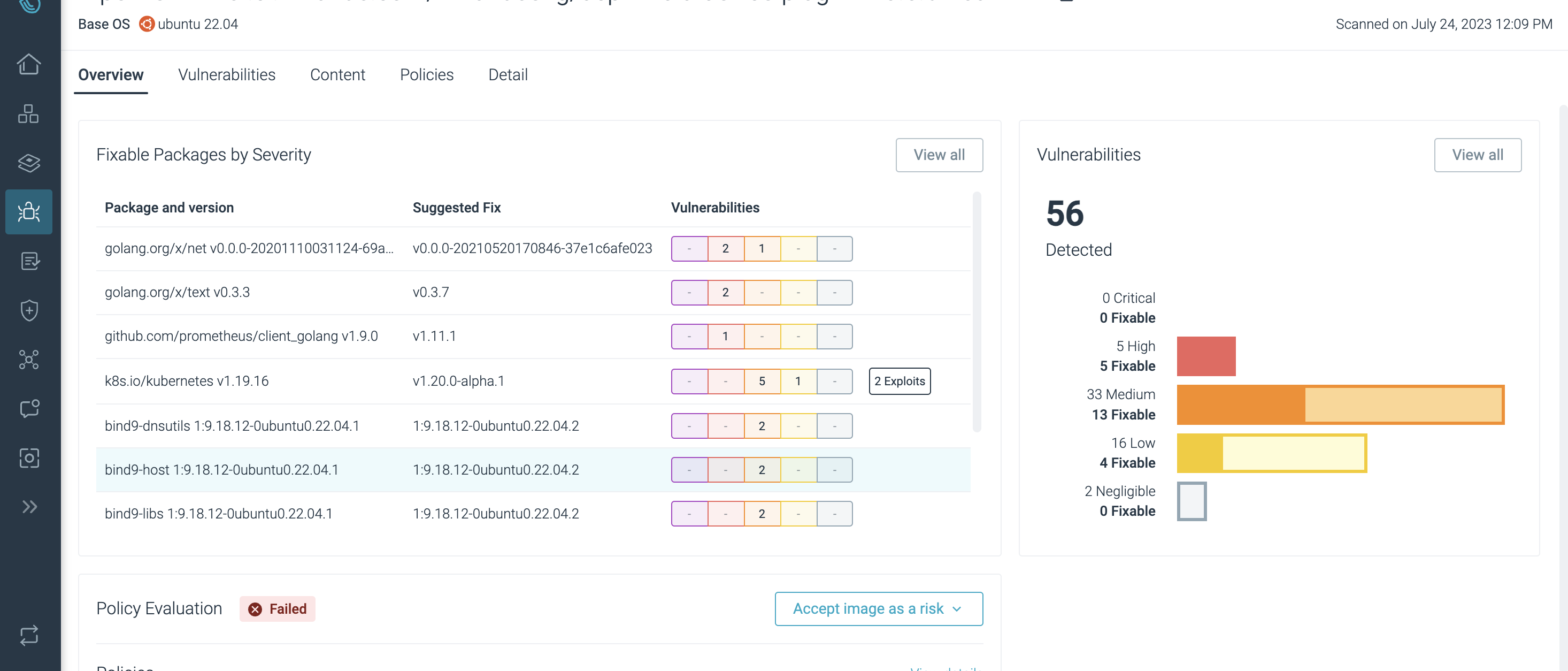Click the Package and version column header
Image resolution: width=1568 pixels, height=671 pixels.
[169, 208]
